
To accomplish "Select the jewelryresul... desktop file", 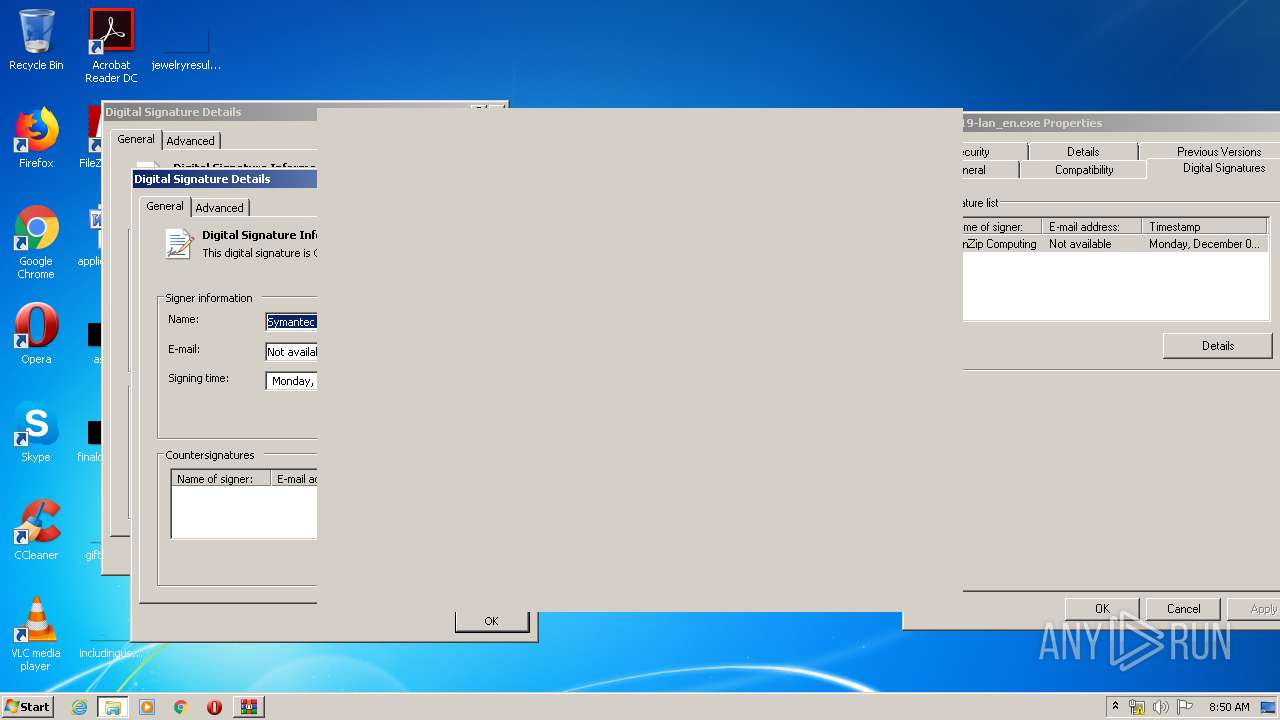I will (x=186, y=46).
